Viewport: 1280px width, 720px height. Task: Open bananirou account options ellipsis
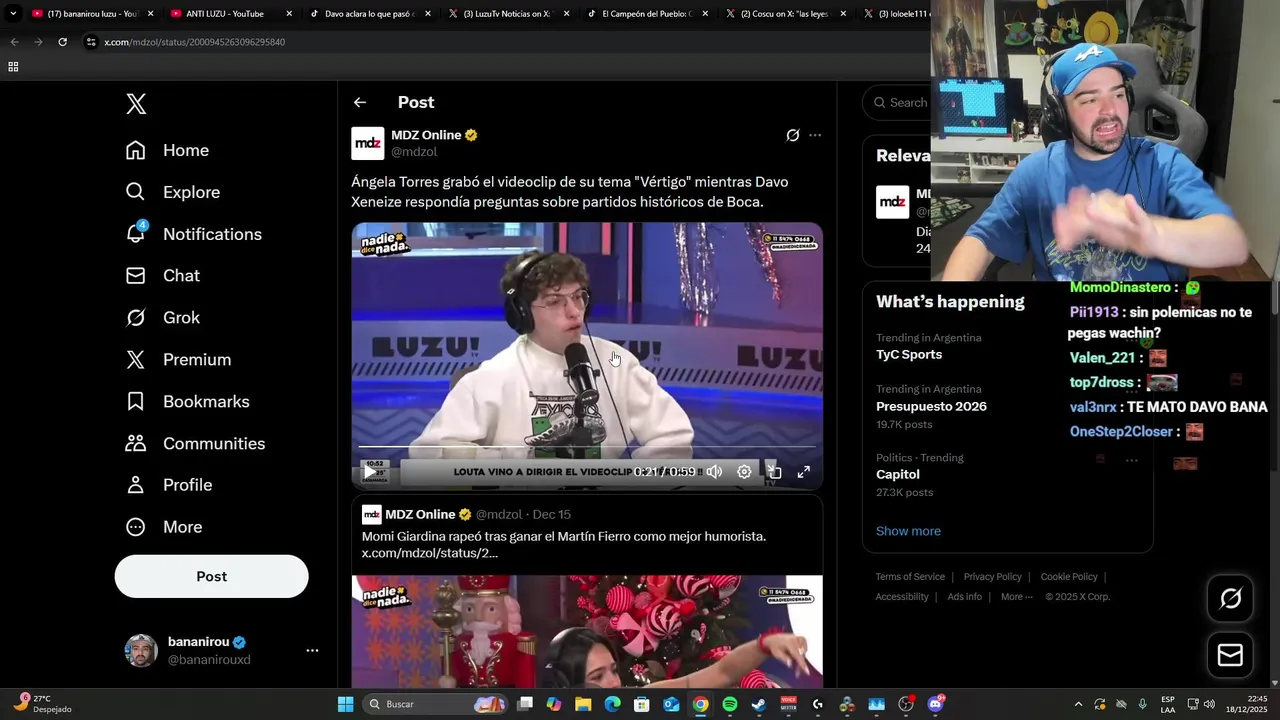(312, 650)
